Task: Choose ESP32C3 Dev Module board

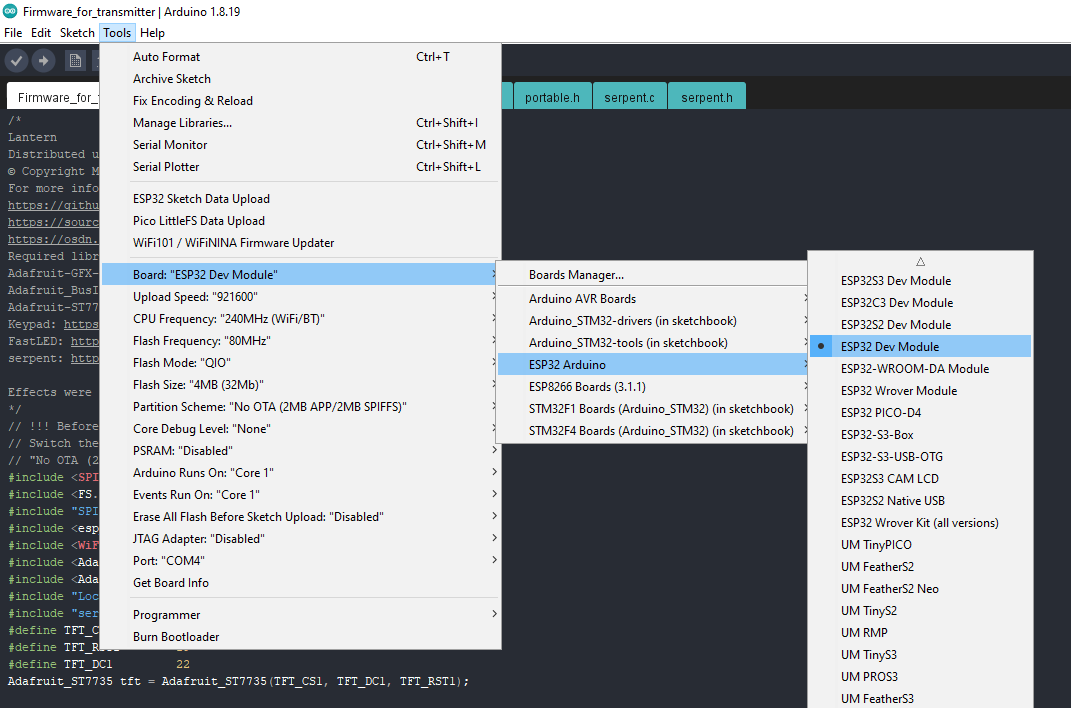Action: [x=920, y=302]
